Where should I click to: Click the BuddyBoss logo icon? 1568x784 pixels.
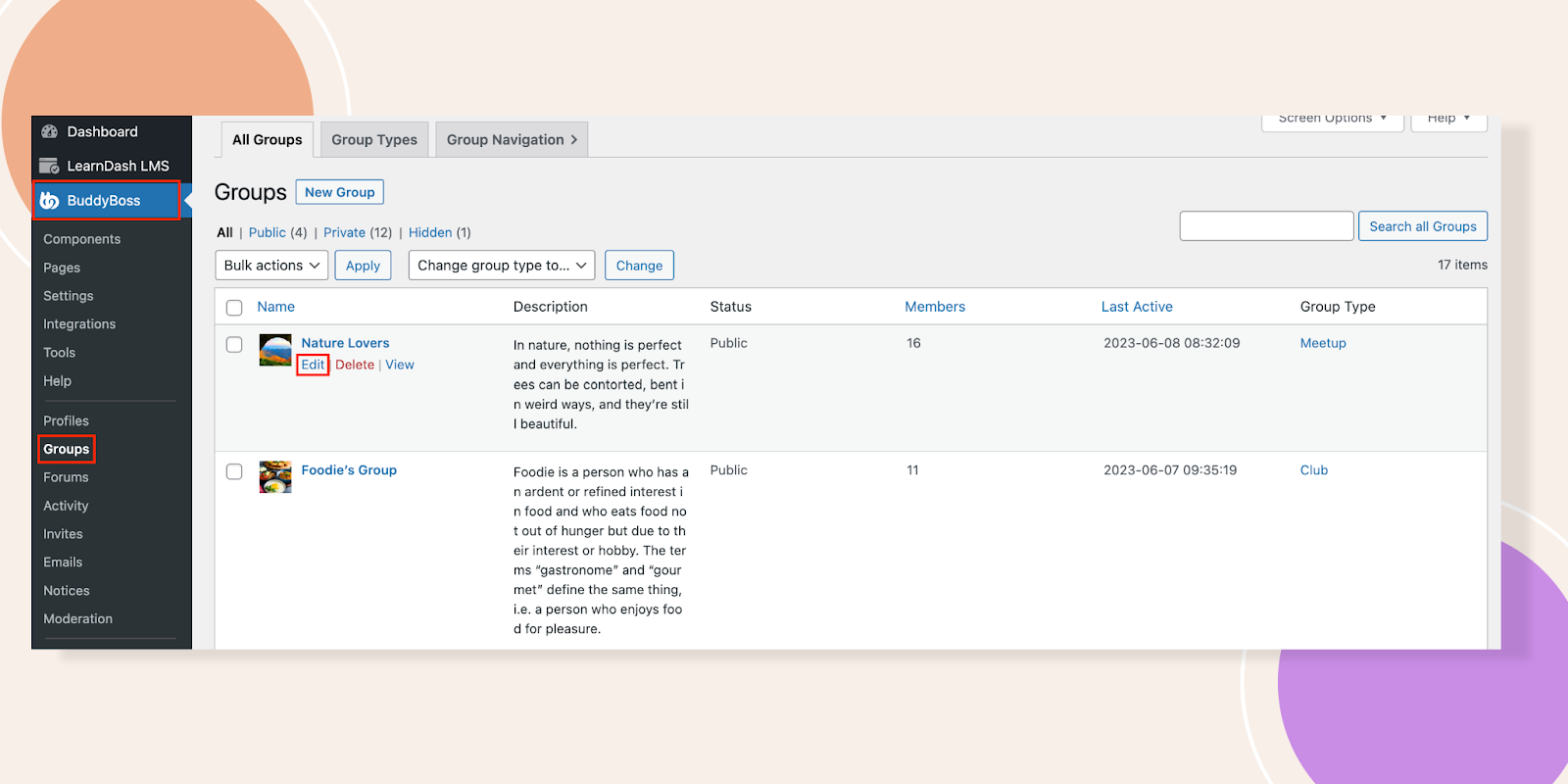[49, 200]
